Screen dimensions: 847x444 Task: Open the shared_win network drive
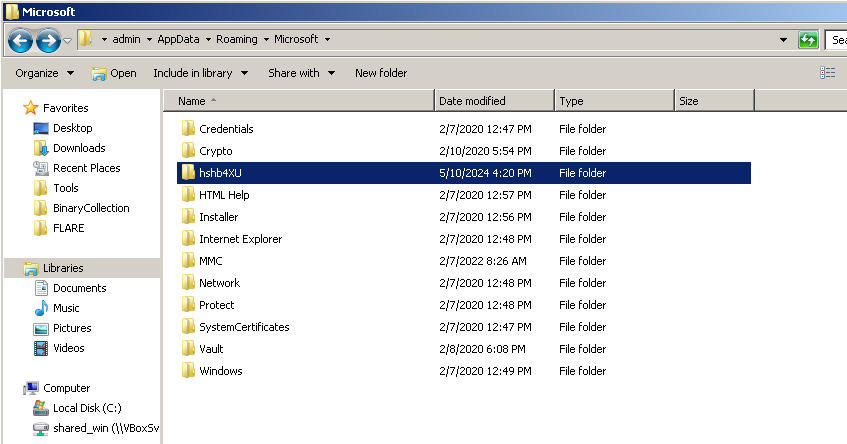click(96, 428)
